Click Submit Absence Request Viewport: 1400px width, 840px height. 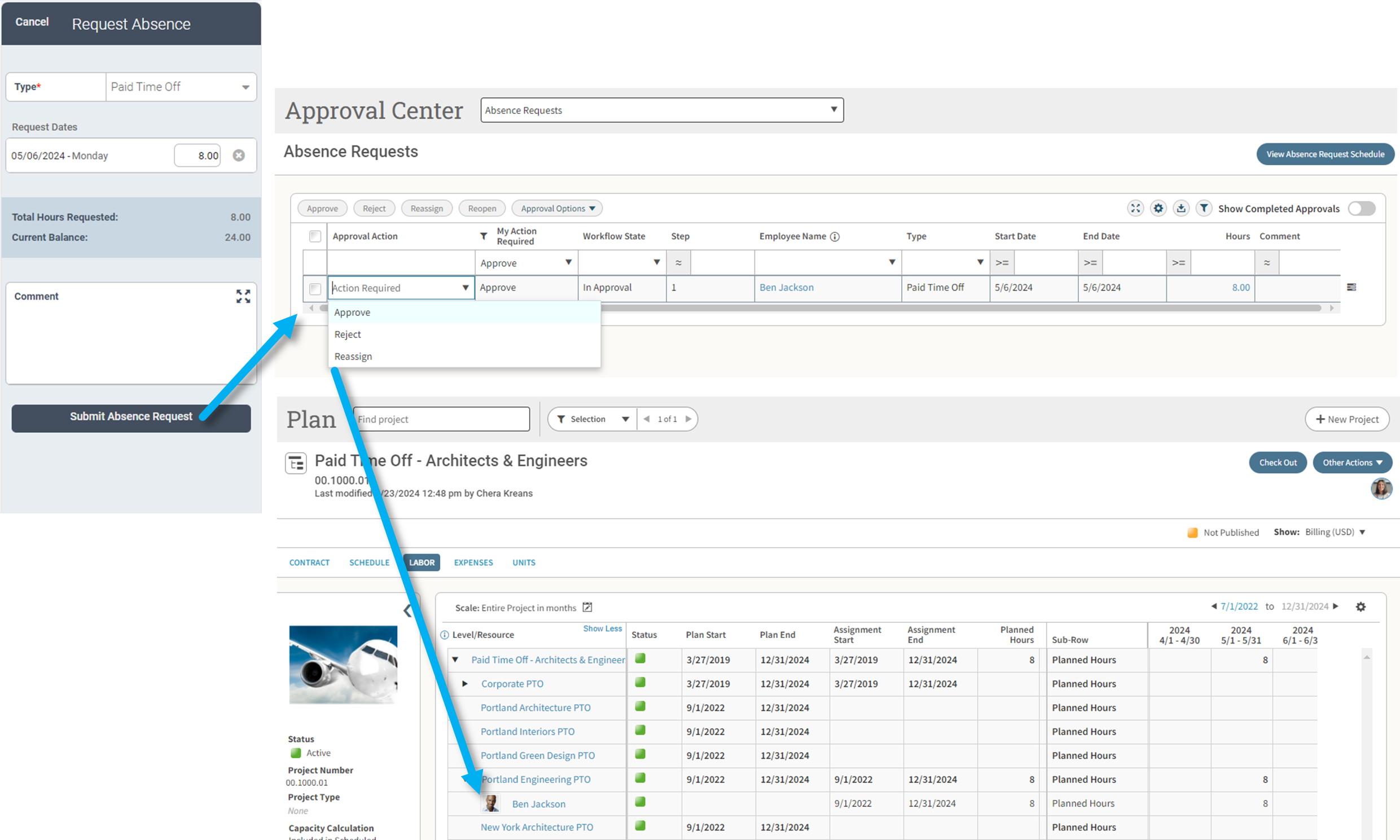131,416
